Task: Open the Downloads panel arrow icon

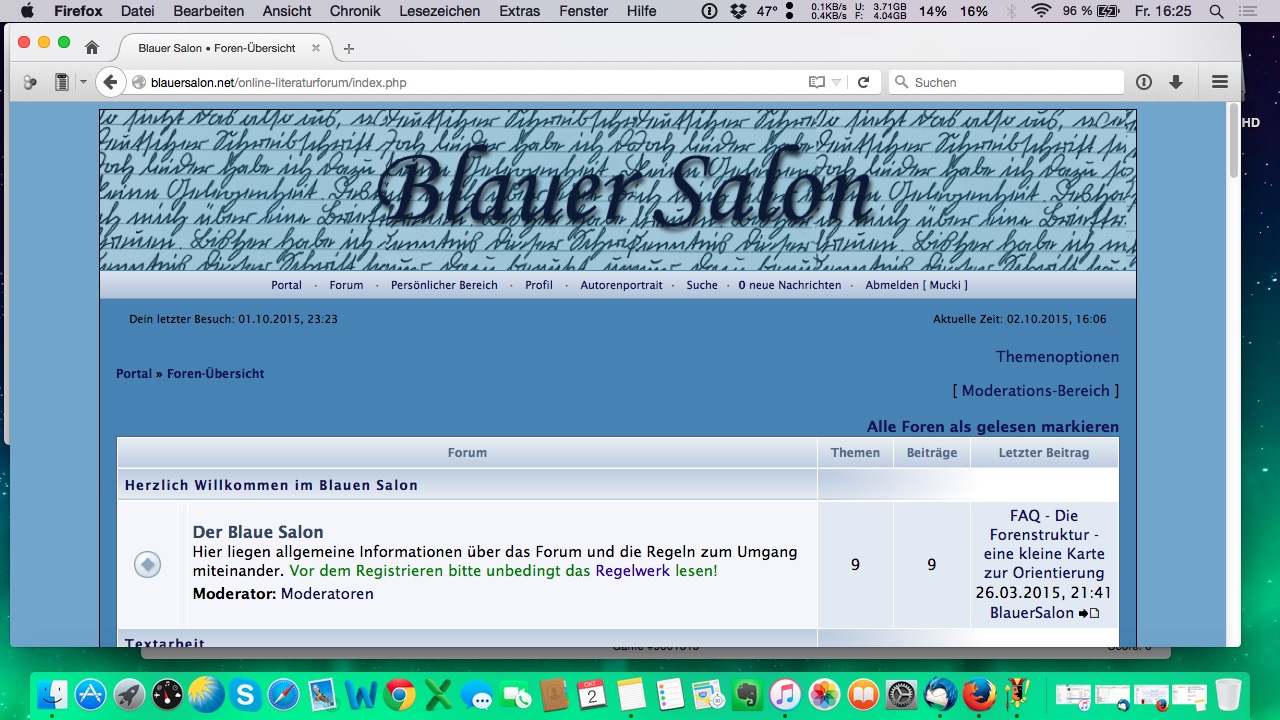Action: pos(1176,83)
